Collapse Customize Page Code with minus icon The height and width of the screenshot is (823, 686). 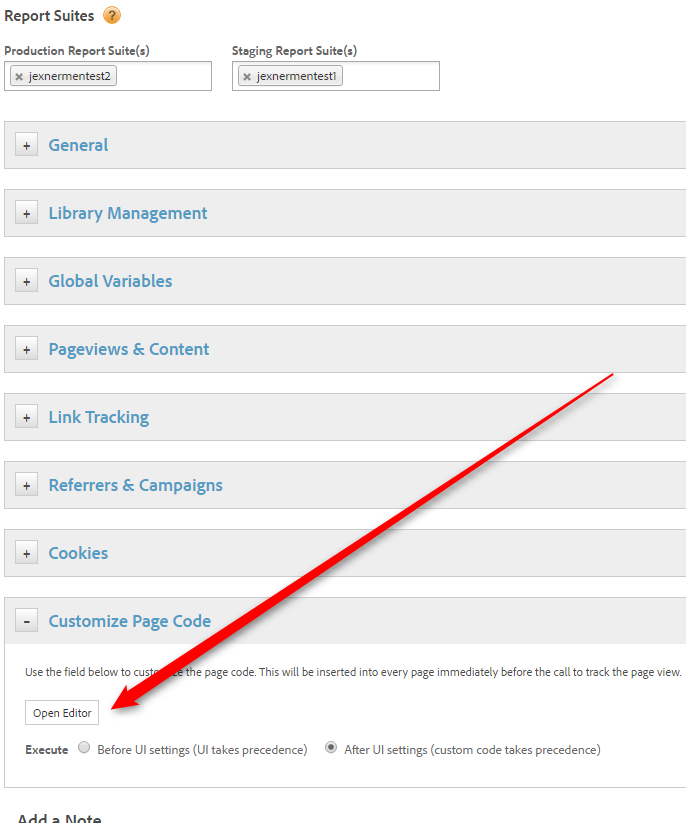(26, 621)
